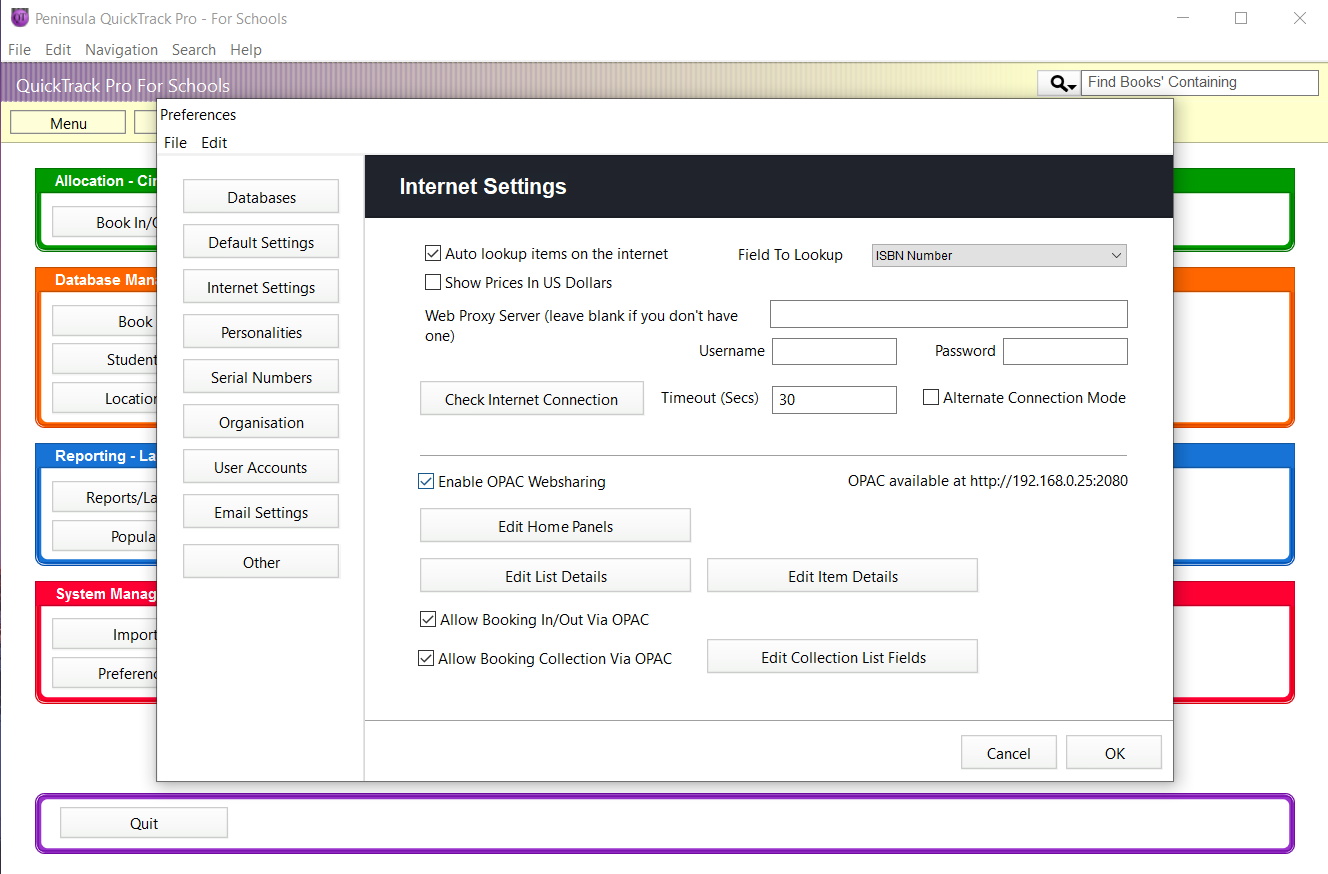This screenshot has height=874, width=1328.
Task: Cancel the Preferences dialog
Action: coord(1008,753)
